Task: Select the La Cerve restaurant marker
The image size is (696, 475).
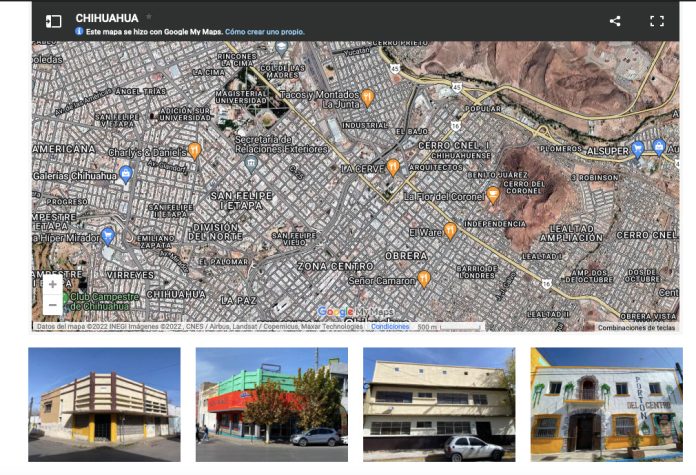Action: 393,166
